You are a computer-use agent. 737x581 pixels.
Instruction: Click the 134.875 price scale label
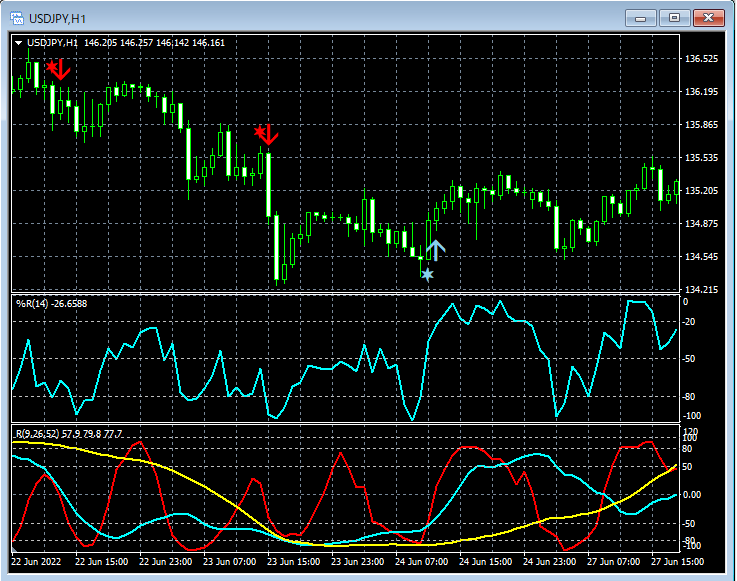tap(701, 223)
